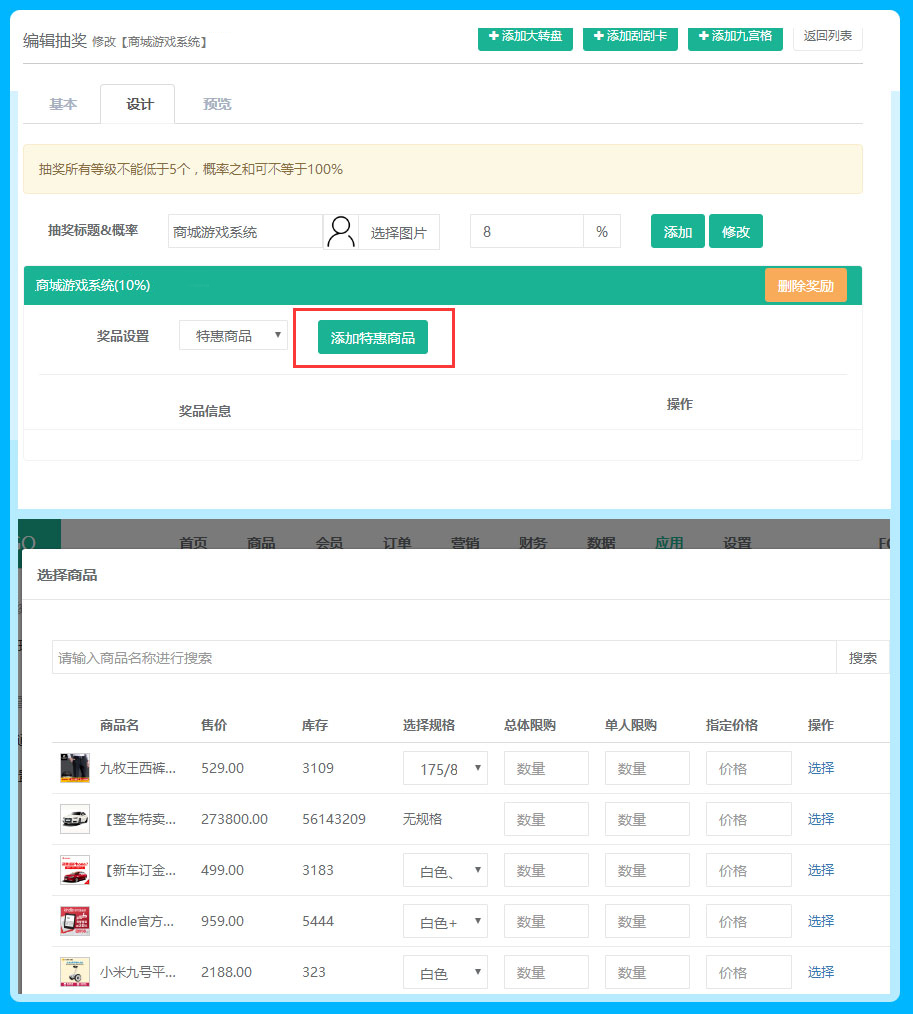Click the car product thumbnail for 整车特卖
Screen dimensions: 913x1014
point(75,819)
